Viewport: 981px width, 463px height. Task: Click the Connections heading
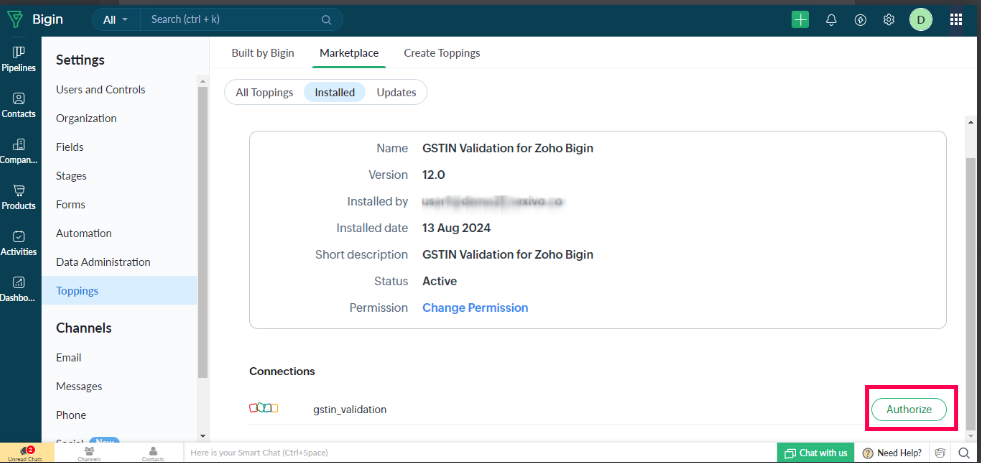(282, 371)
